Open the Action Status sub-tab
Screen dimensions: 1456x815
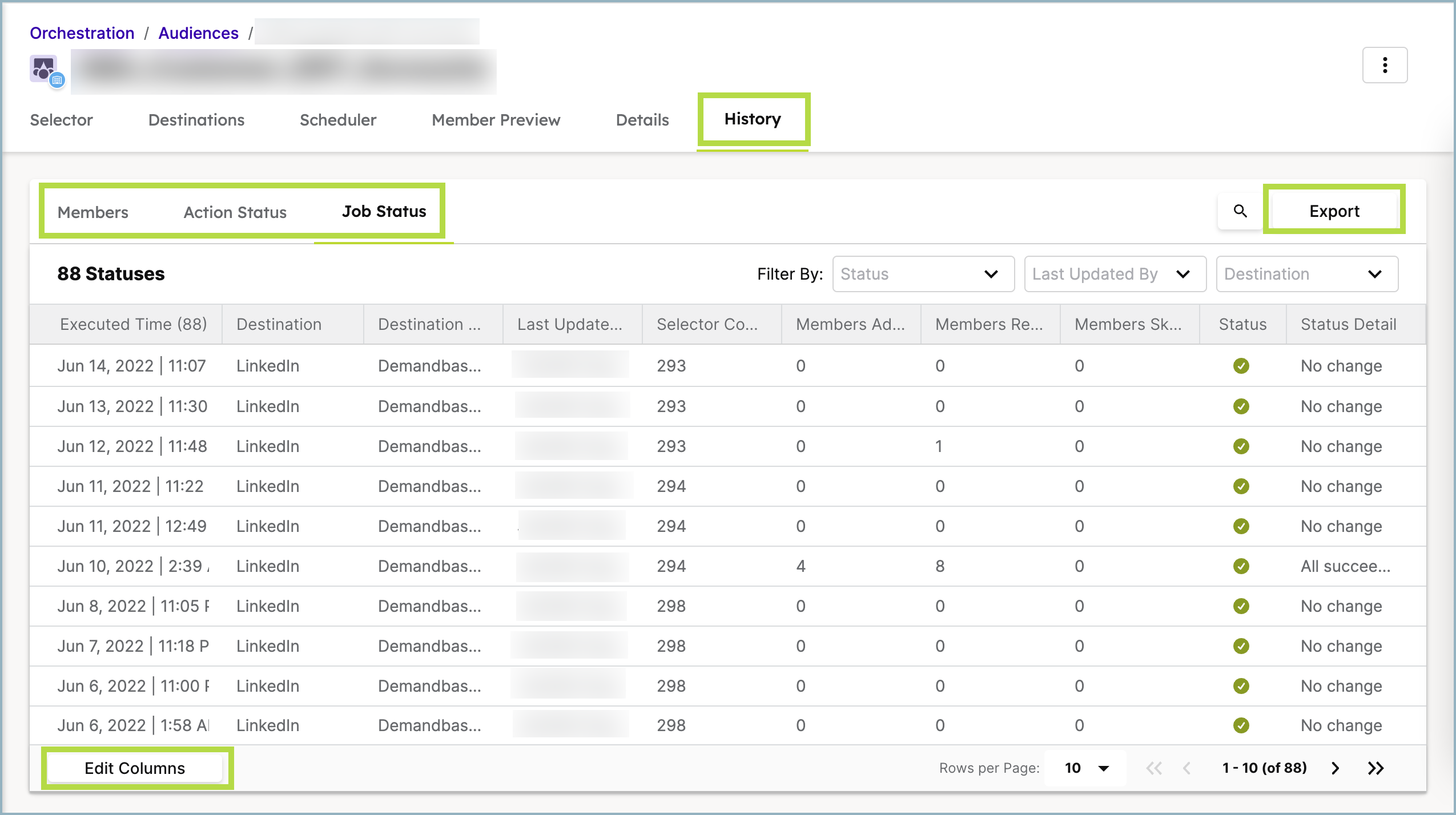tap(235, 212)
